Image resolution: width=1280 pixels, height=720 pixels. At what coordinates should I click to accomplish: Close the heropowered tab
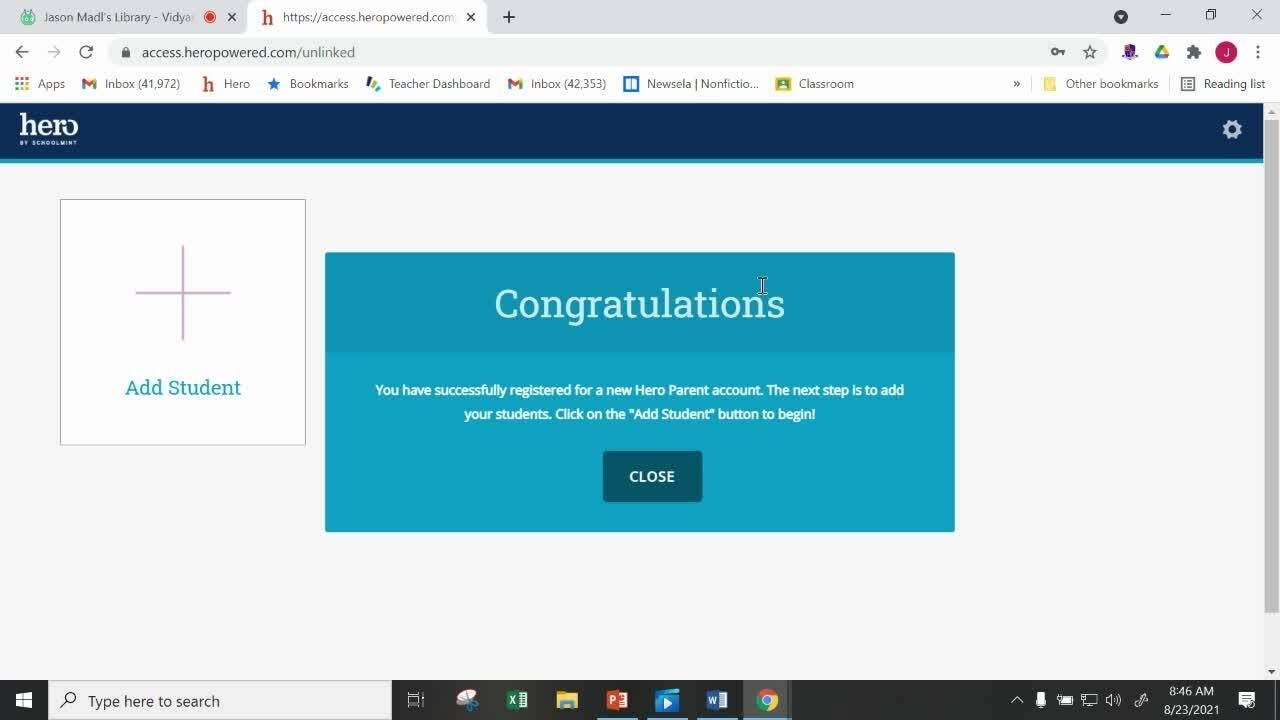pos(471,17)
